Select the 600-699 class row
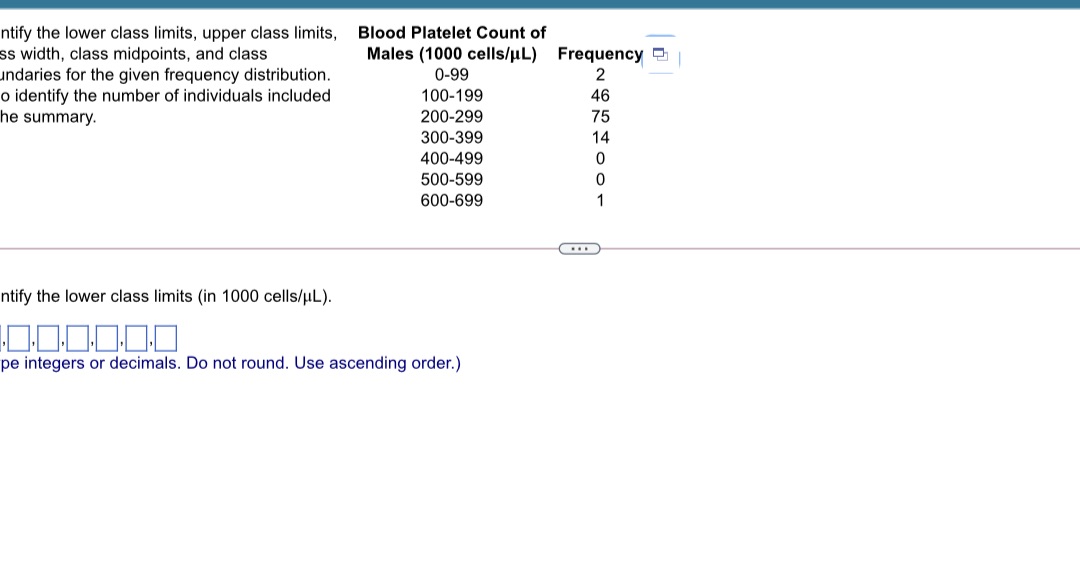The height and width of the screenshot is (582, 1080). [x=451, y=200]
